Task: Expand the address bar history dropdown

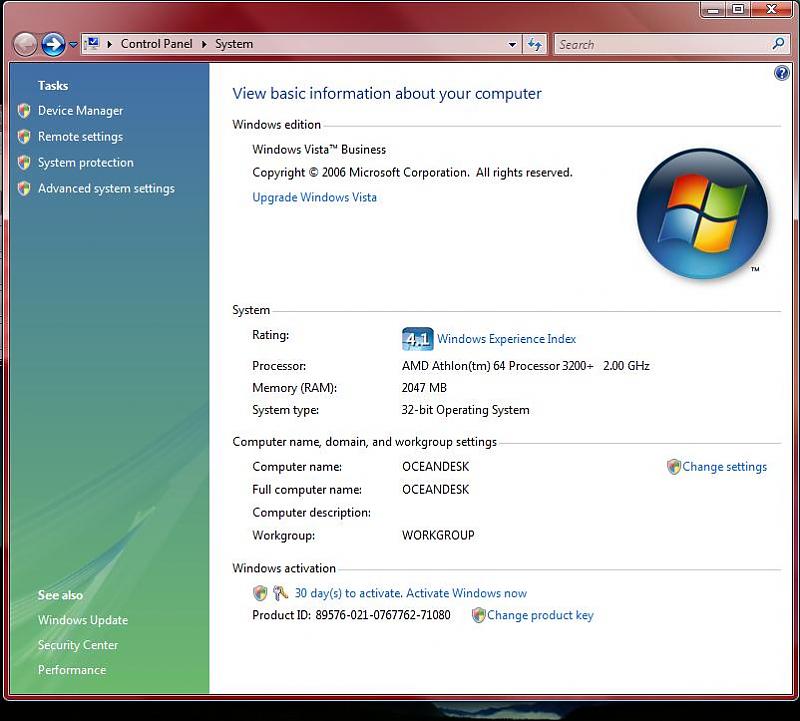Action: pos(512,45)
